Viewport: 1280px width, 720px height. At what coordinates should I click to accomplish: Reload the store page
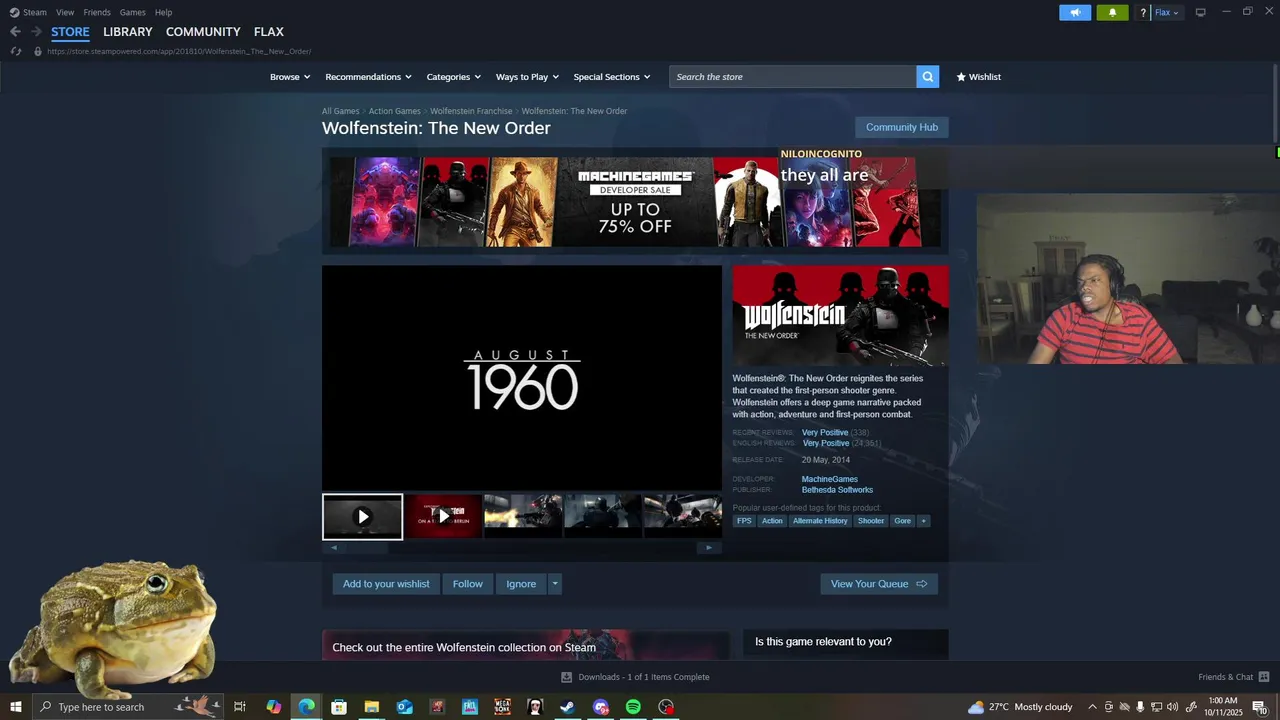pyautogui.click(x=15, y=51)
